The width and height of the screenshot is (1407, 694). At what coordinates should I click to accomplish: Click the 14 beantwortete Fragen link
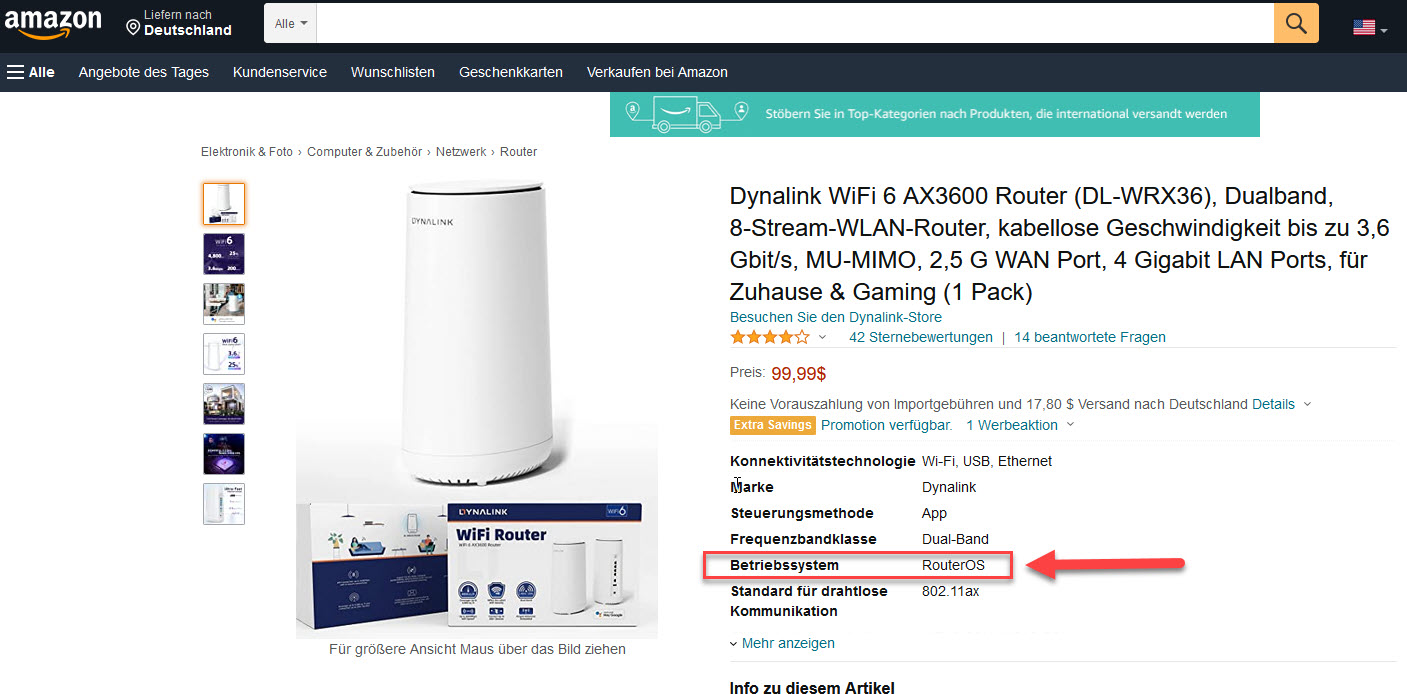(1090, 337)
